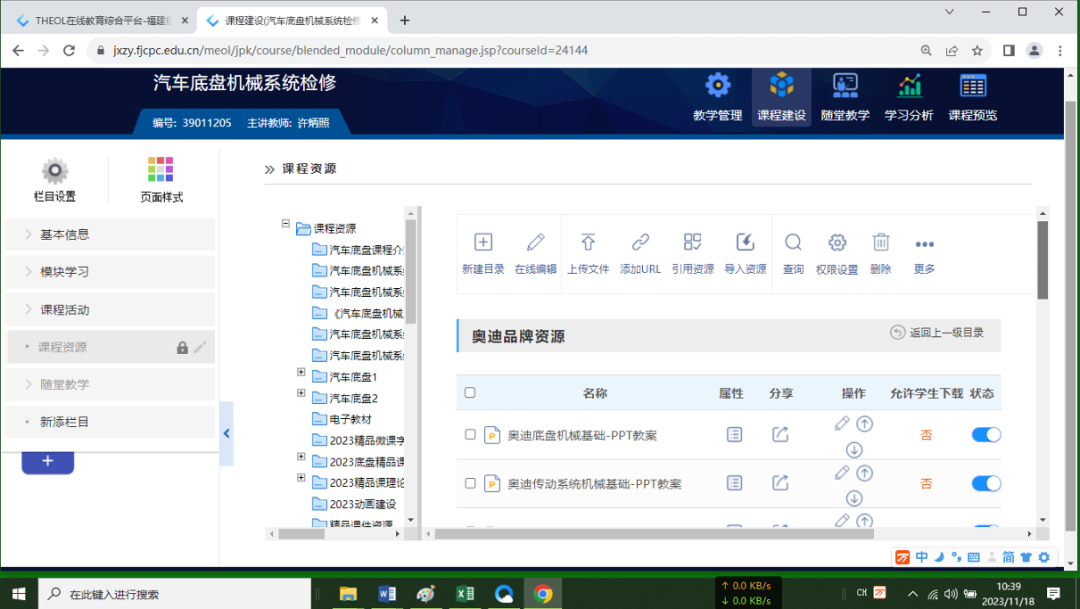Move up 奥迪传动系统机械基础-PPT教案 row
1080x609 pixels.
point(864,473)
